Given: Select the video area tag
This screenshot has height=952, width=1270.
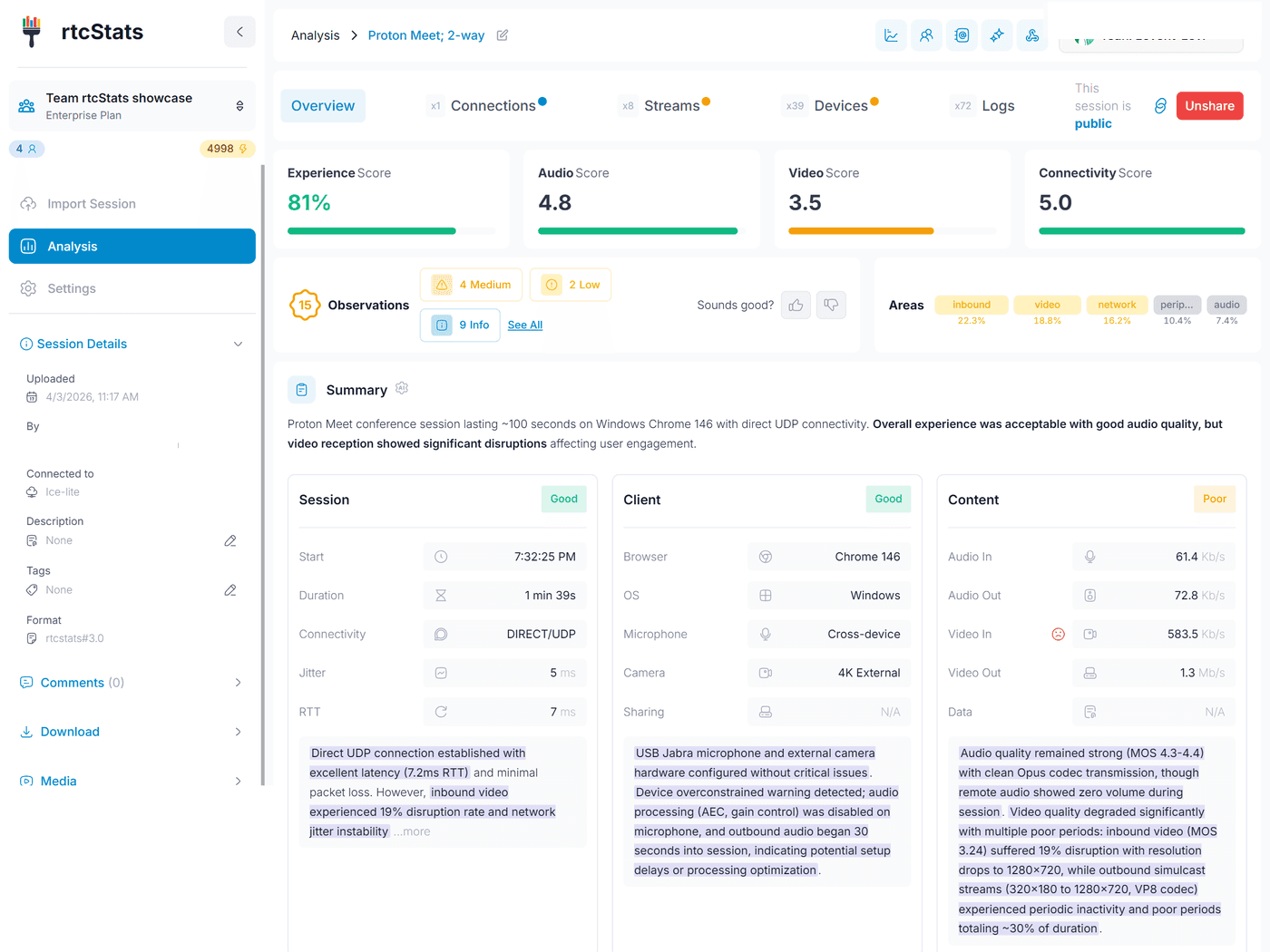Looking at the screenshot, I should 1047,305.
